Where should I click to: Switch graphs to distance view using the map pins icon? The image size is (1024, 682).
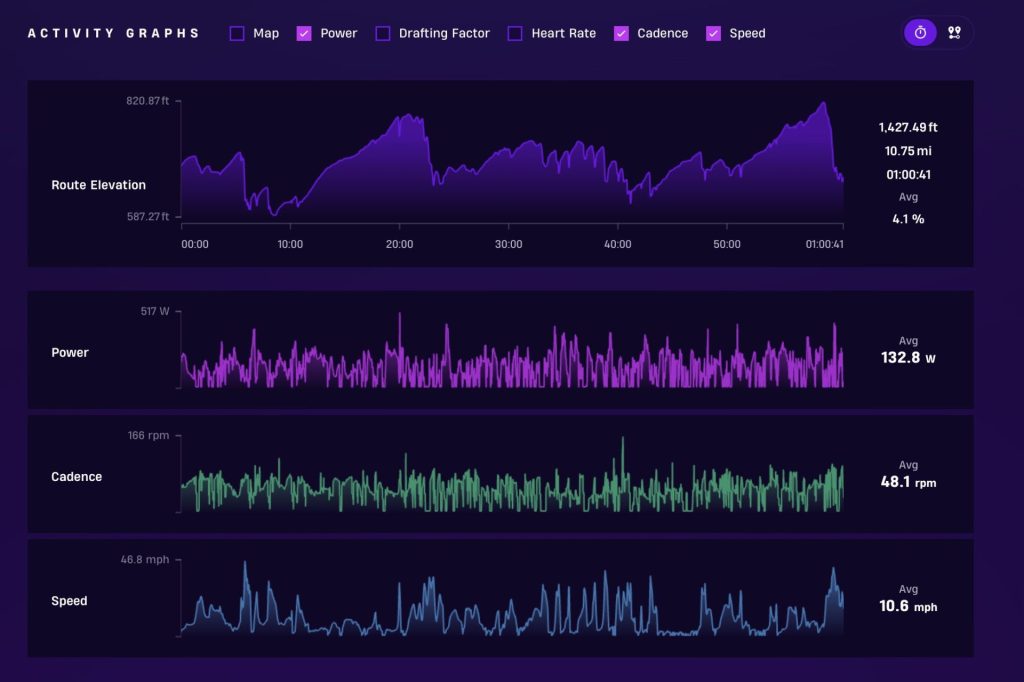pyautogui.click(x=954, y=33)
